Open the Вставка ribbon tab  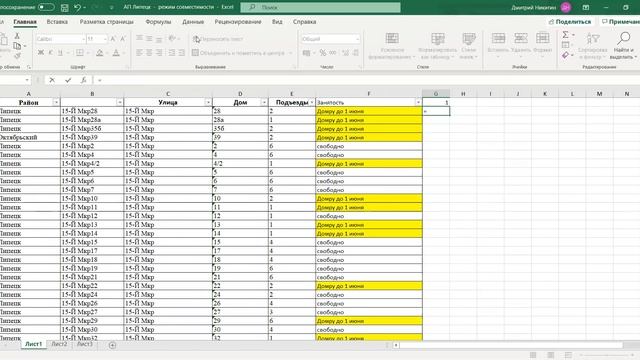[57, 22]
